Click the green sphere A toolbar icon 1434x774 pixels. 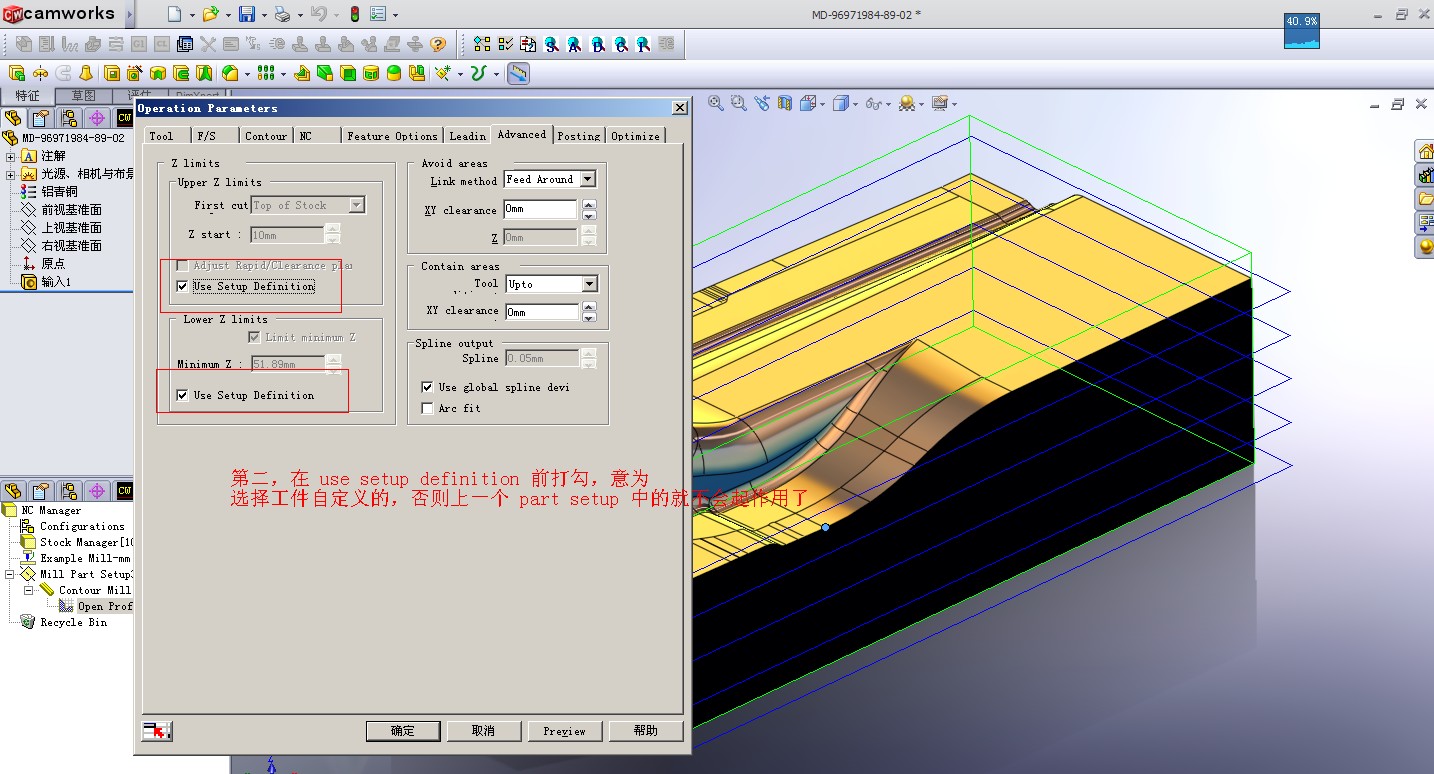(x=574, y=44)
